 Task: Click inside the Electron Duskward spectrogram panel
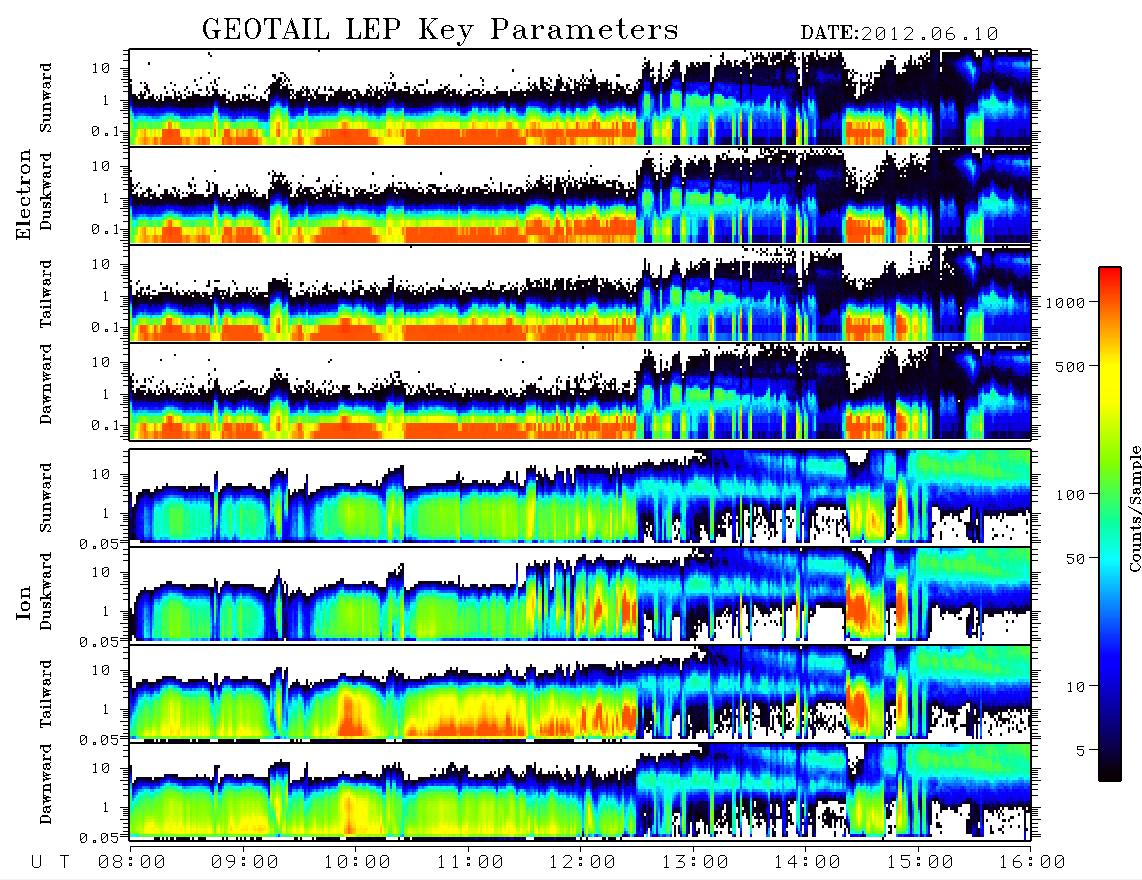click(x=580, y=195)
